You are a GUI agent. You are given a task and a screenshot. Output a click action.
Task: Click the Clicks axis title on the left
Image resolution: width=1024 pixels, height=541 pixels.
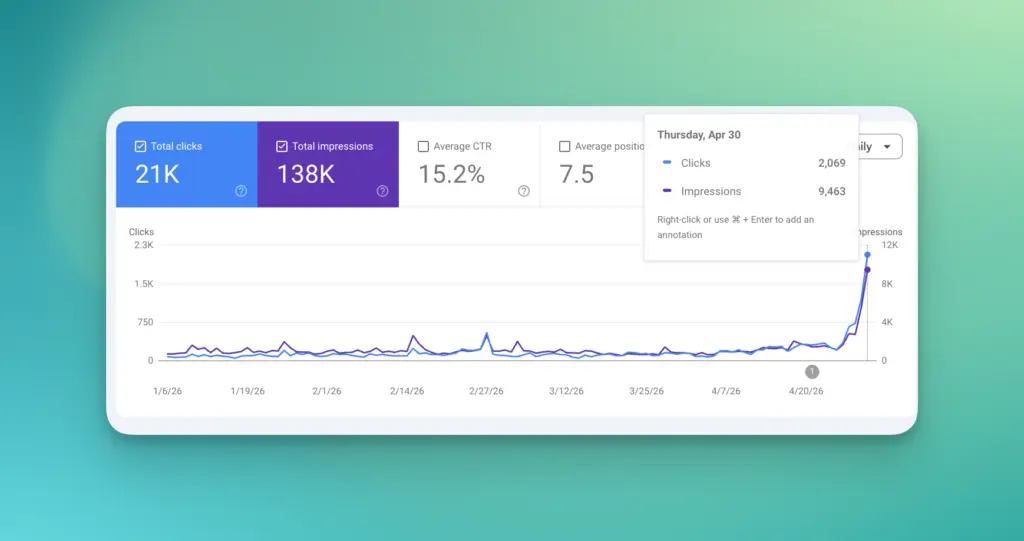click(x=141, y=232)
